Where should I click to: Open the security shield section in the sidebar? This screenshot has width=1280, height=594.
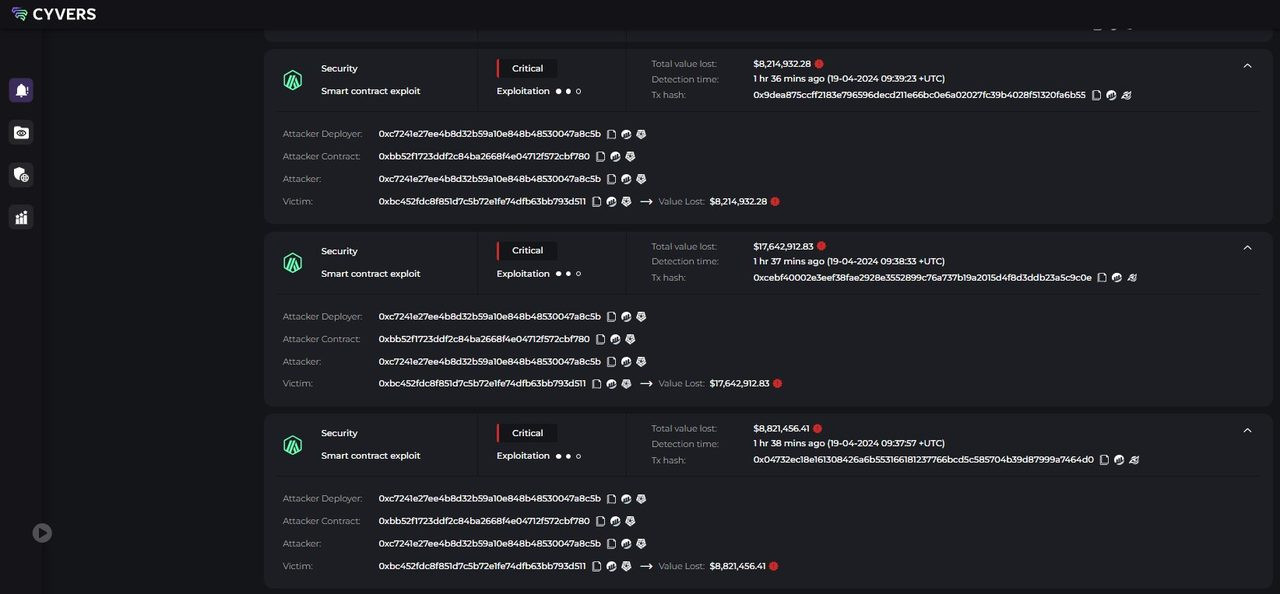pos(20,174)
